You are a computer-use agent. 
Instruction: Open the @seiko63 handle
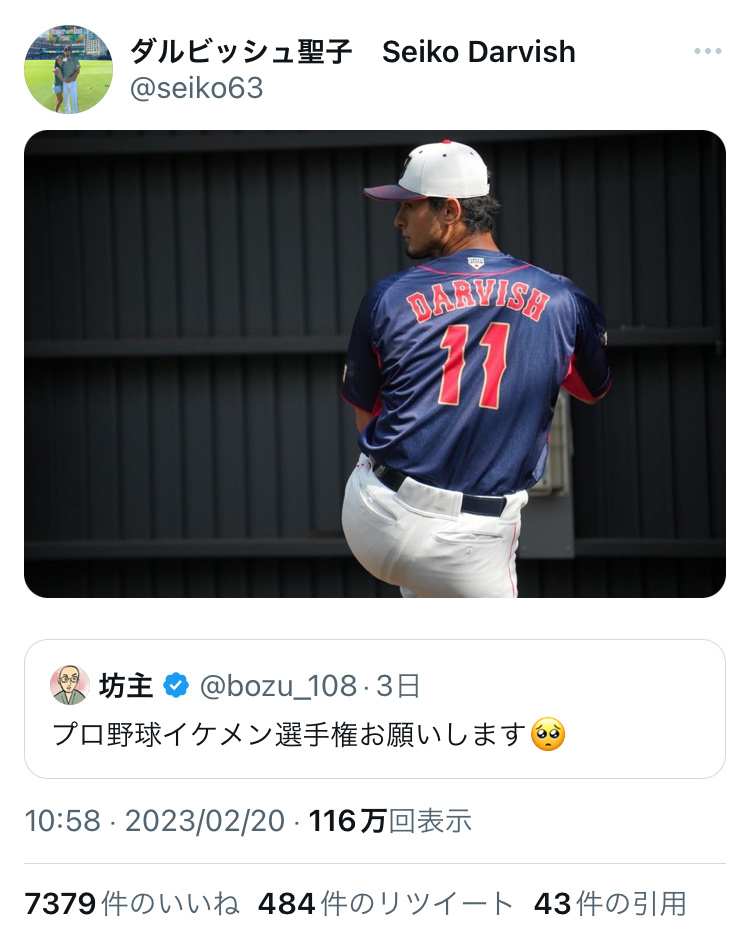pos(197,88)
